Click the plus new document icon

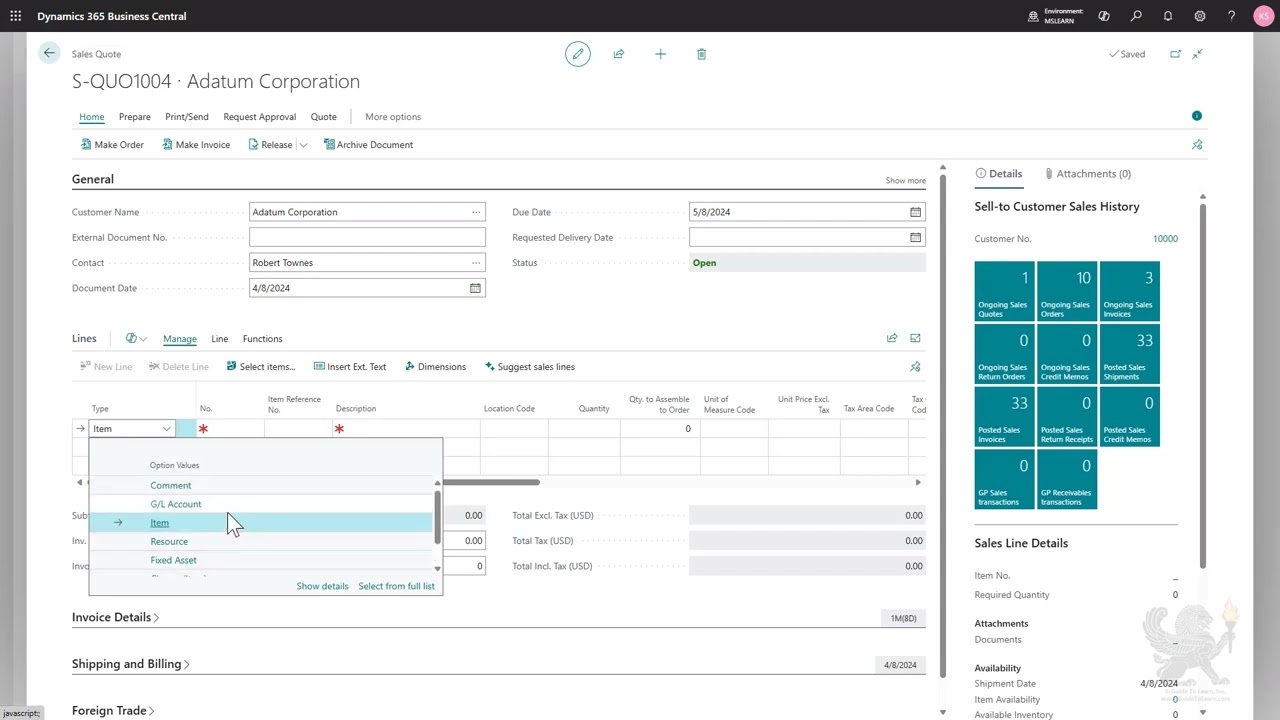(660, 54)
